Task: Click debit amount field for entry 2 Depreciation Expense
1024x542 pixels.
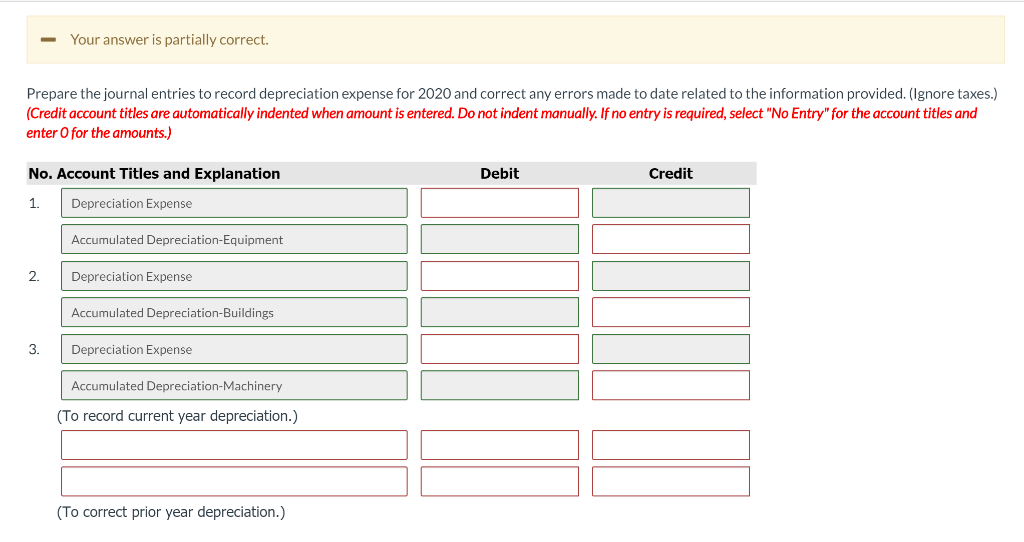Action: (500, 276)
